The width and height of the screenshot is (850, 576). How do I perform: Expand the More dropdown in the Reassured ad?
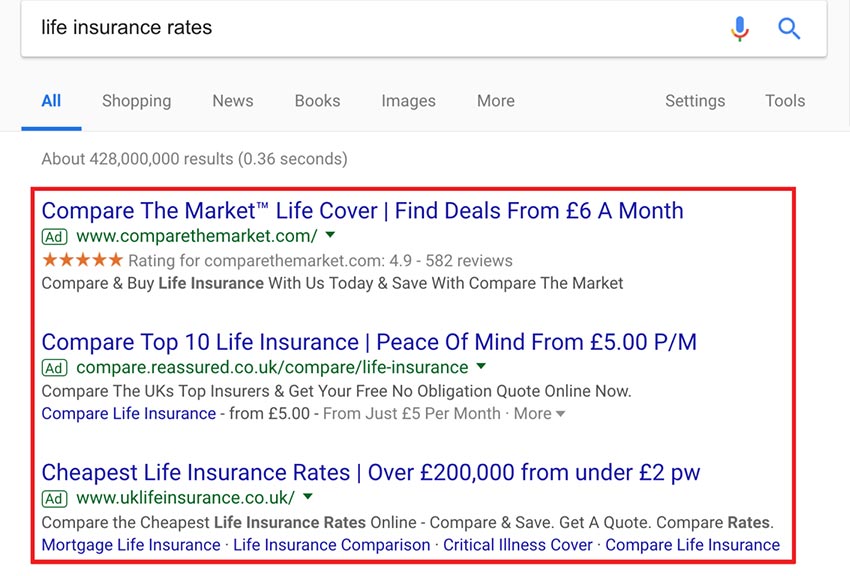coord(539,413)
